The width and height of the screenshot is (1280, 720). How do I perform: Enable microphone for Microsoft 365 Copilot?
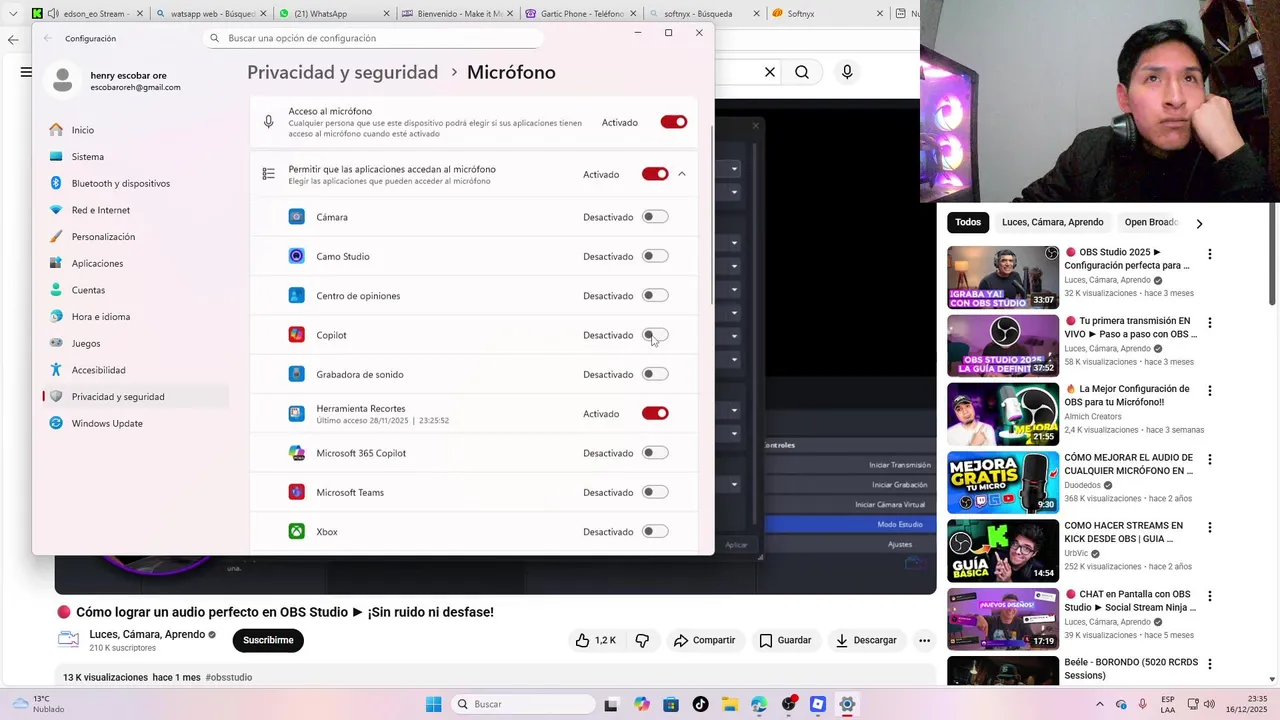click(x=655, y=453)
